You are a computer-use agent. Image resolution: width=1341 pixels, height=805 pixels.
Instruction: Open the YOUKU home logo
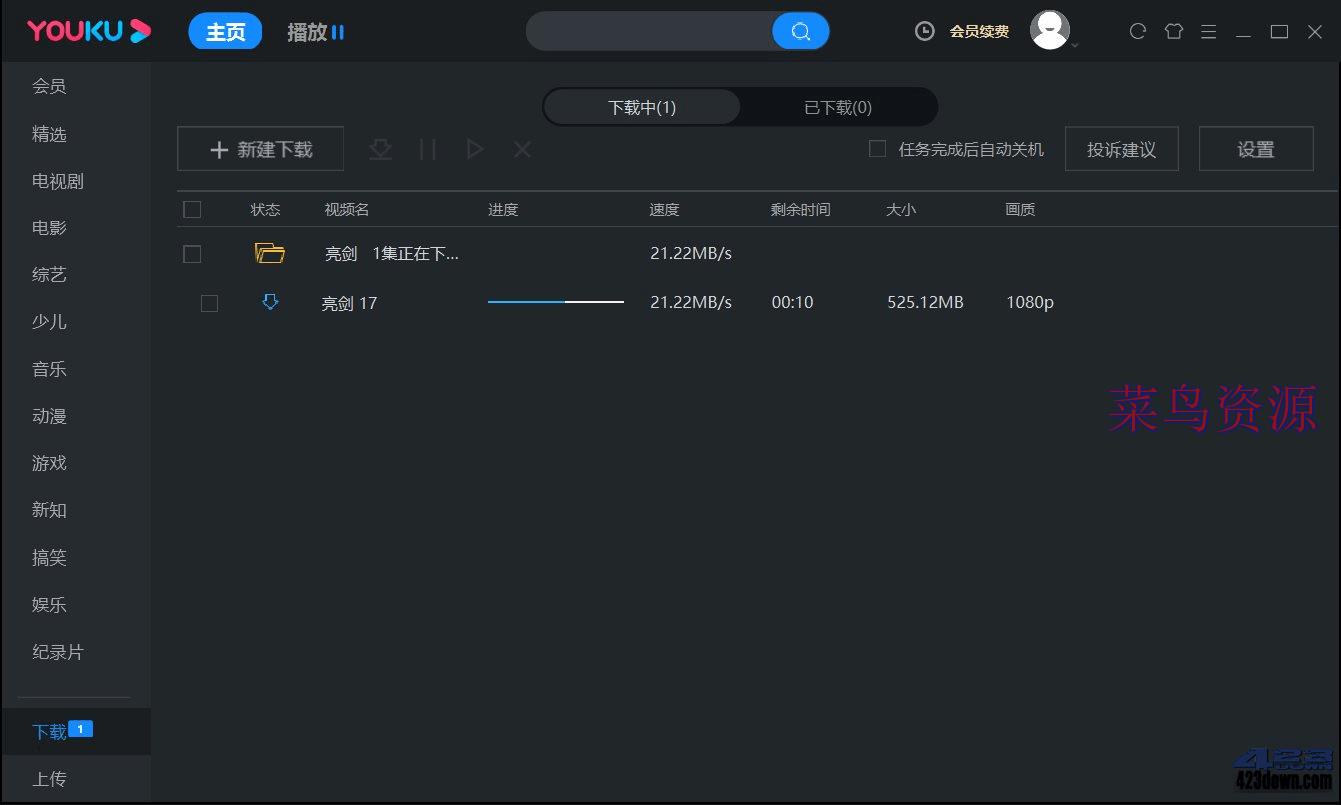pyautogui.click(x=87, y=30)
